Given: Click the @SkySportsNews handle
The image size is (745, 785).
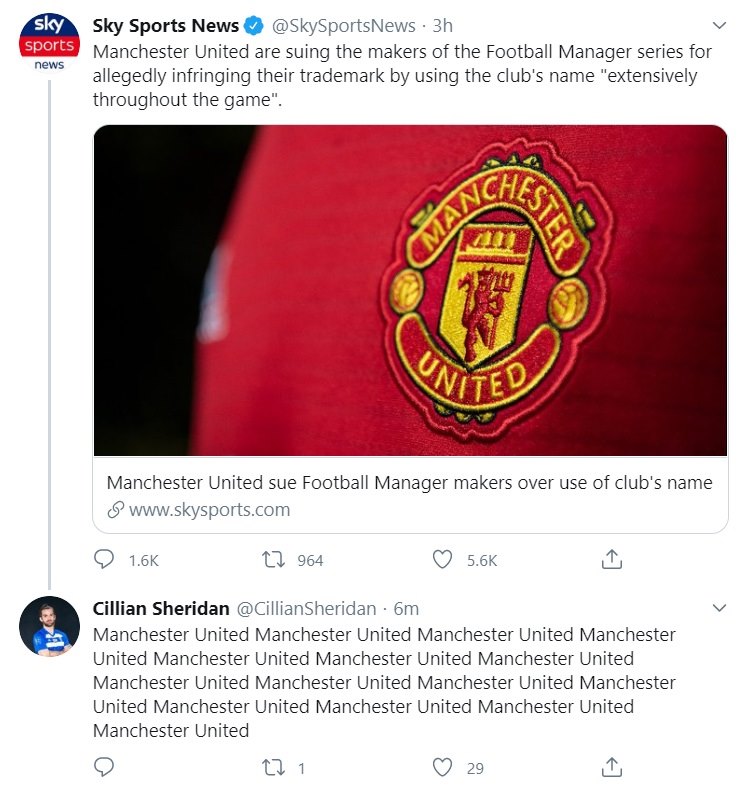Looking at the screenshot, I should (343, 26).
